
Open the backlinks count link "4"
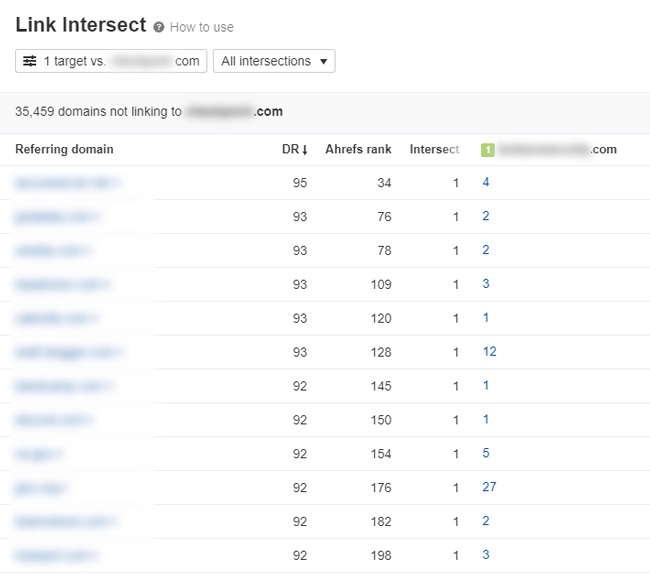[485, 183]
